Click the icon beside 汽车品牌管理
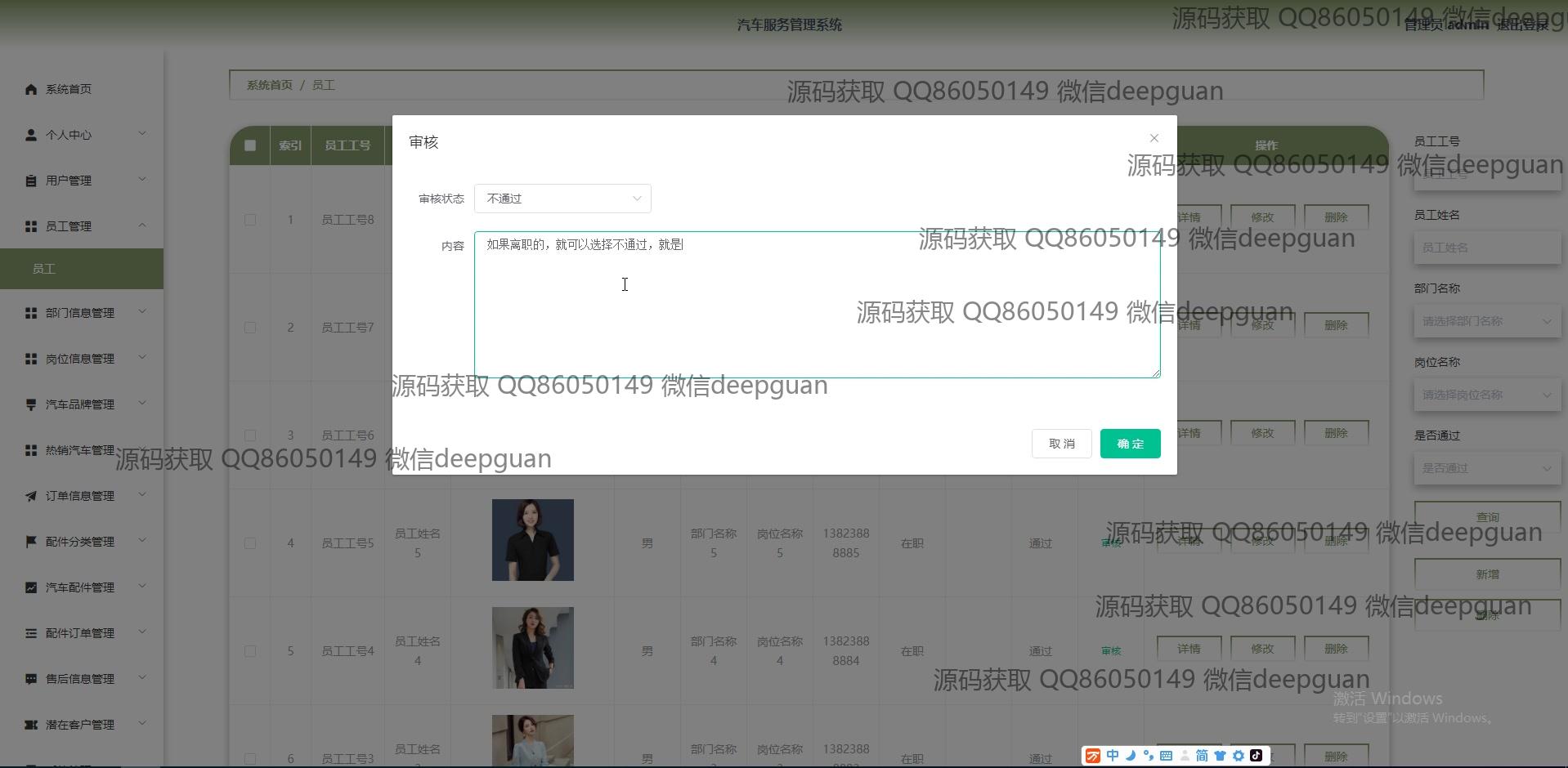 [x=31, y=404]
